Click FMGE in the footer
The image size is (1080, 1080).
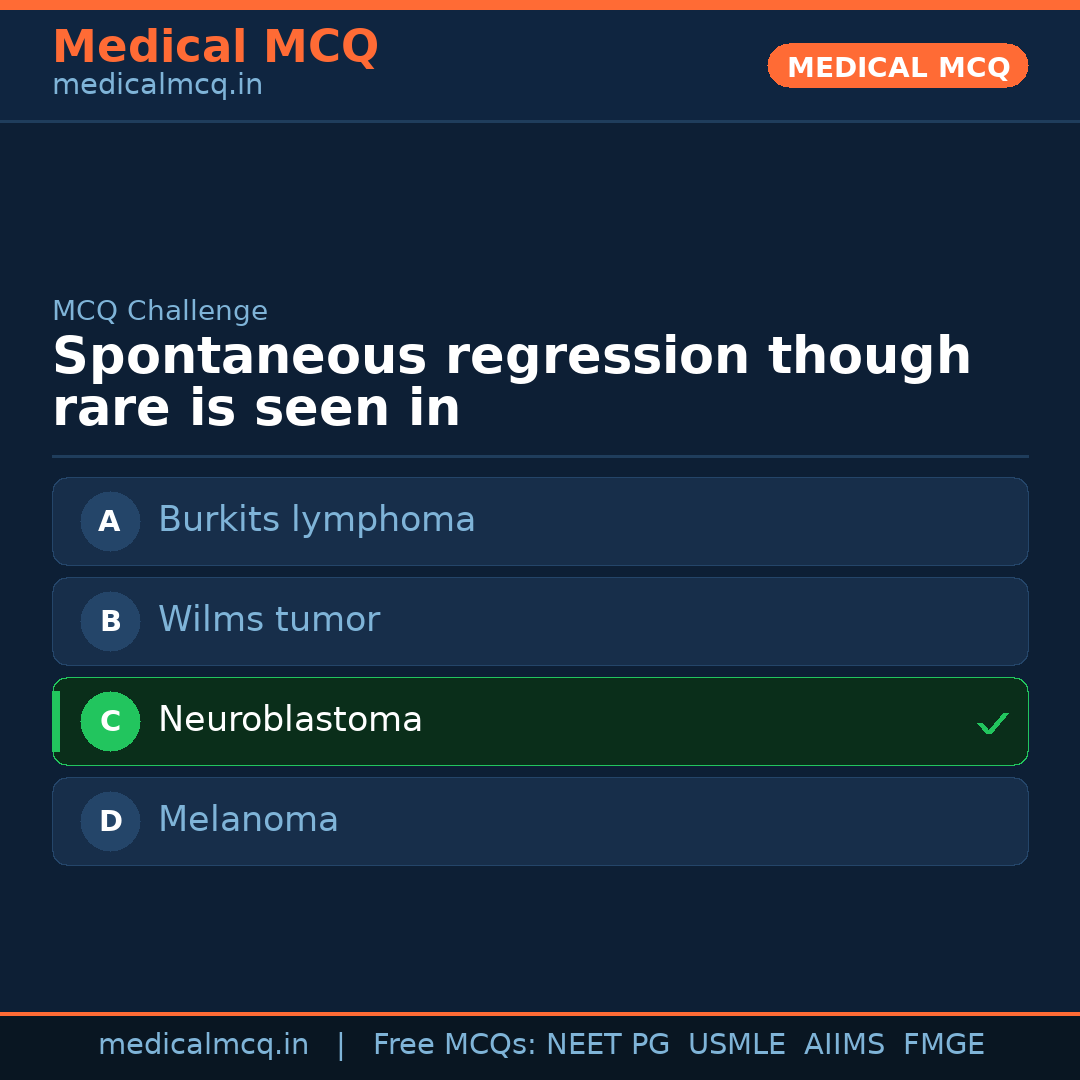[x=943, y=1045]
